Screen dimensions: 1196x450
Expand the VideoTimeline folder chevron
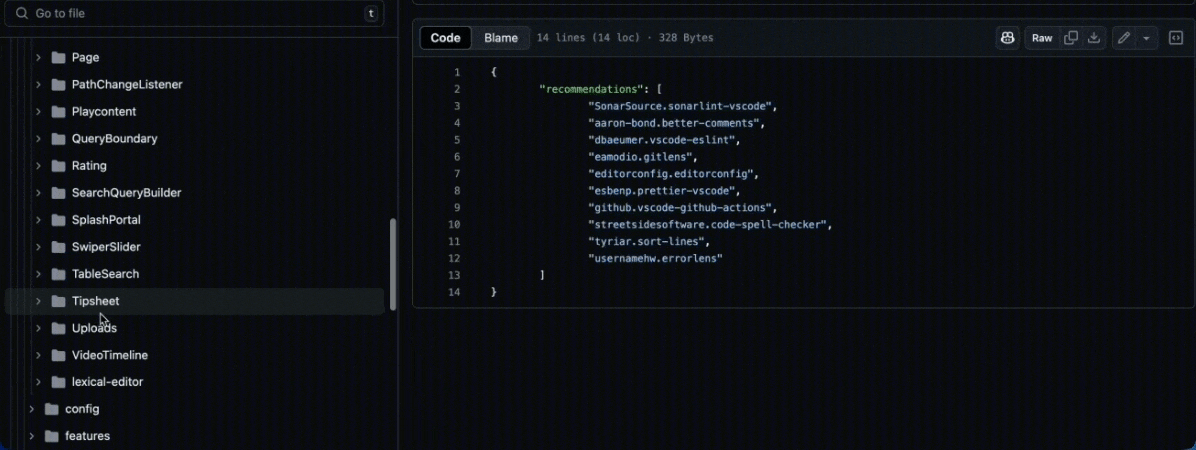click(38, 355)
